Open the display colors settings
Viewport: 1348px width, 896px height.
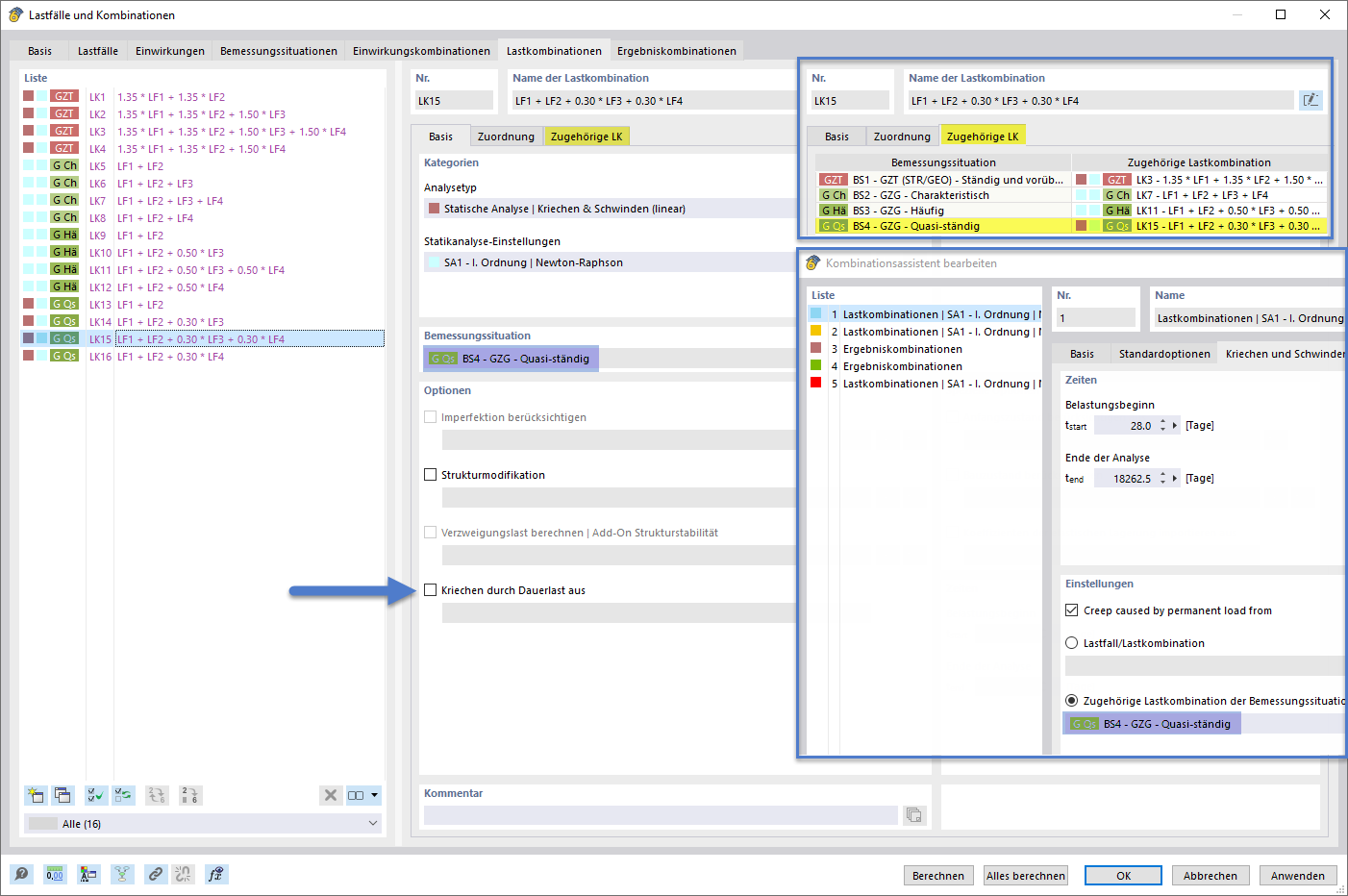click(89, 874)
